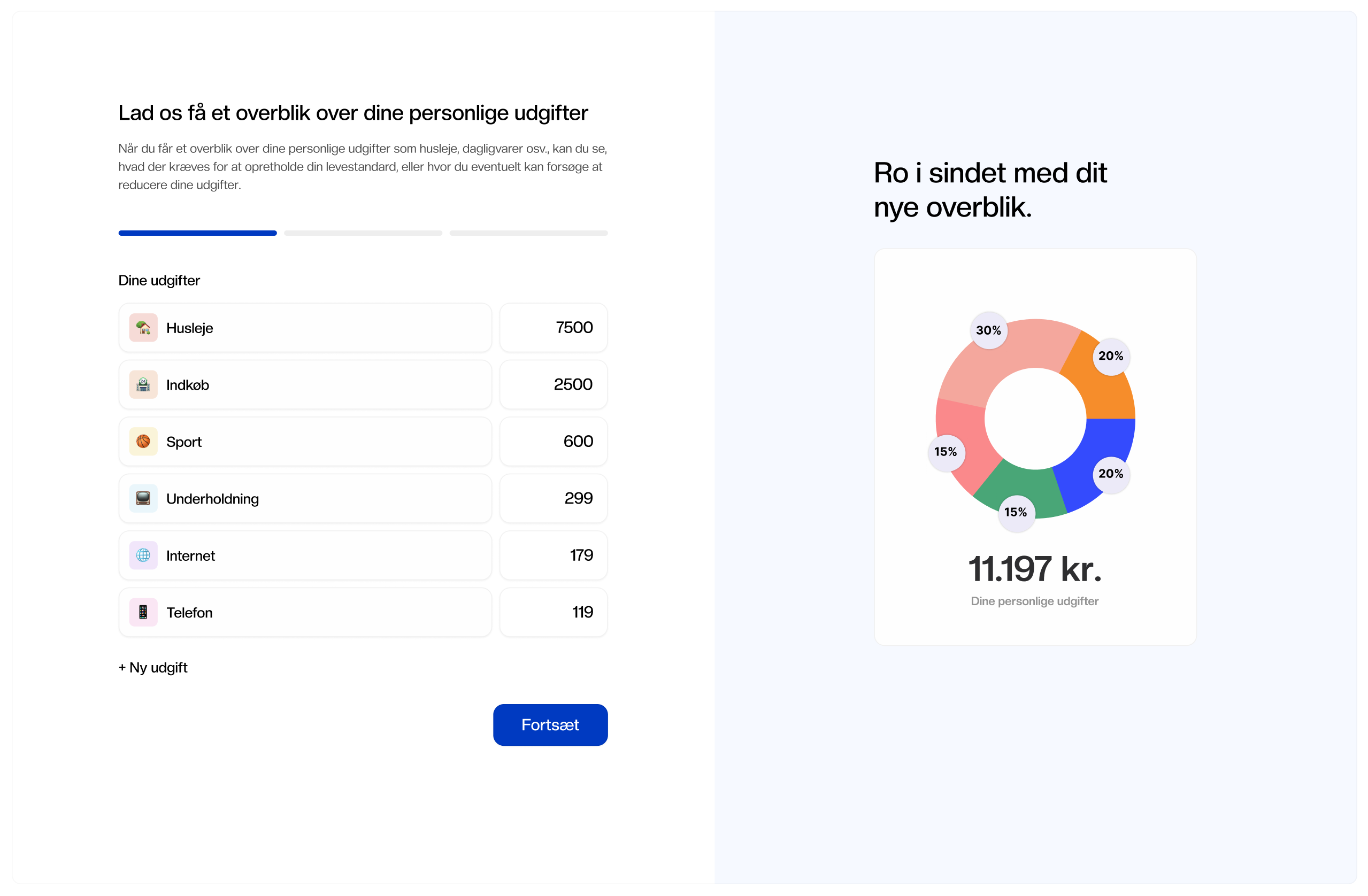Click the Internet globe icon

point(143,555)
